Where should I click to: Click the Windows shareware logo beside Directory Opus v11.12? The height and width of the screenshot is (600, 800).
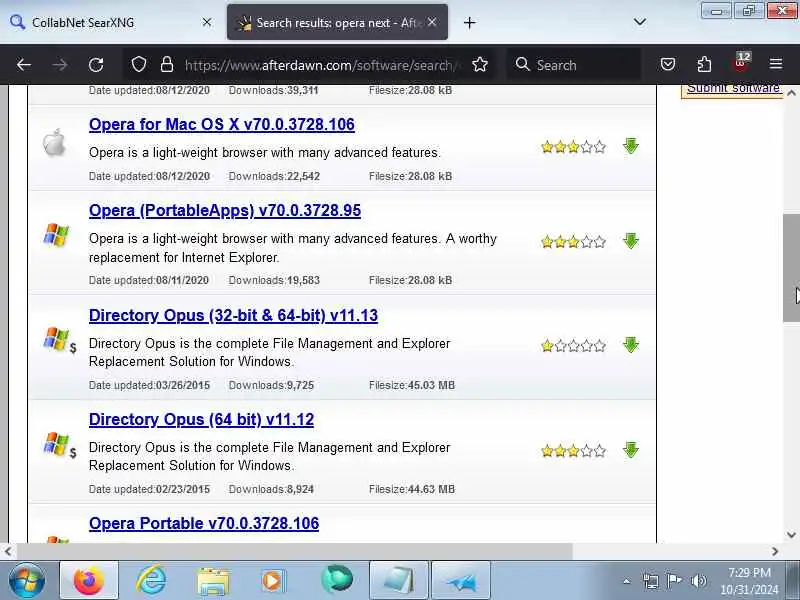click(x=60, y=445)
